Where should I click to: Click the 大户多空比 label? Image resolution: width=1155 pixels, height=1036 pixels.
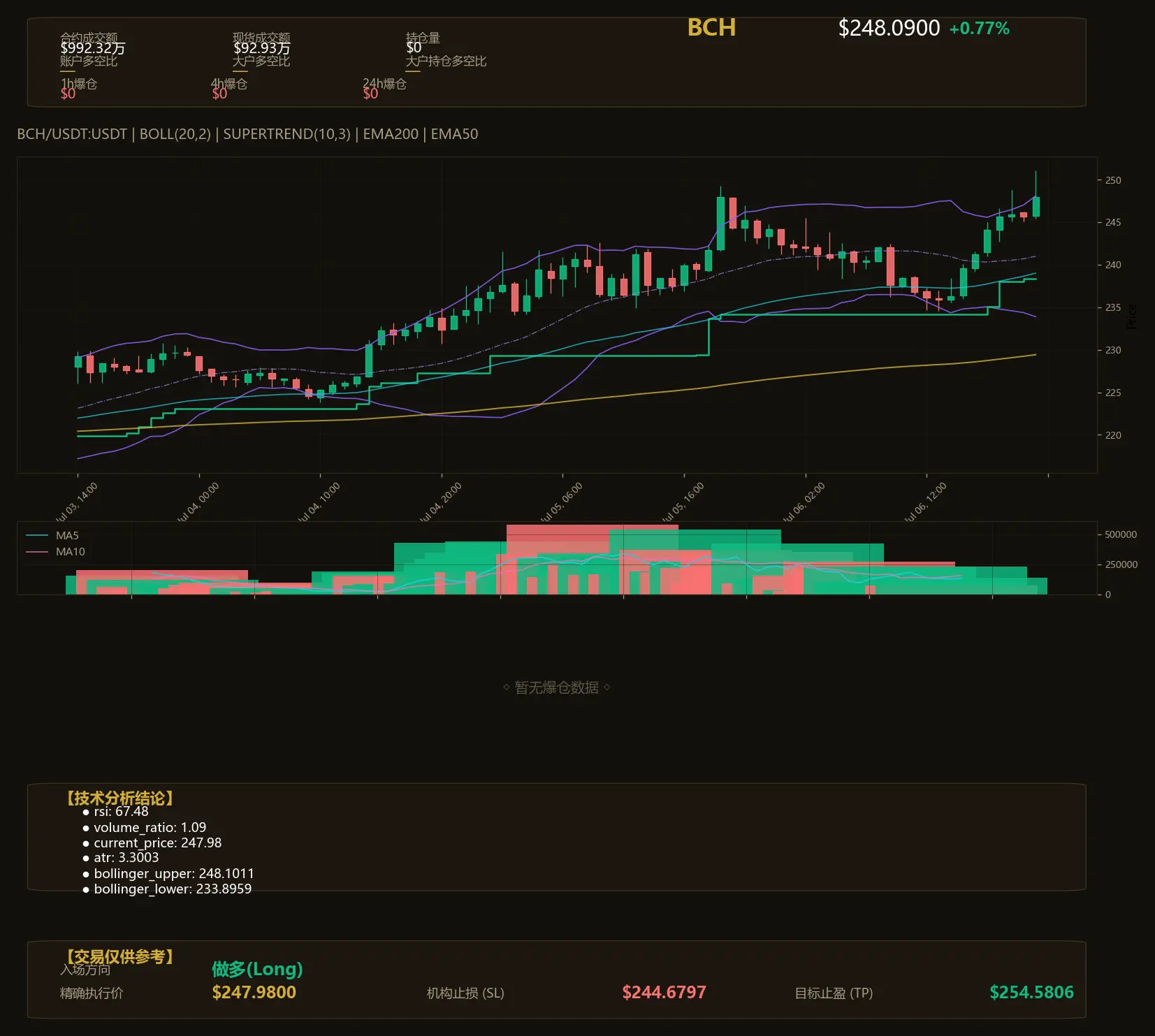point(261,61)
